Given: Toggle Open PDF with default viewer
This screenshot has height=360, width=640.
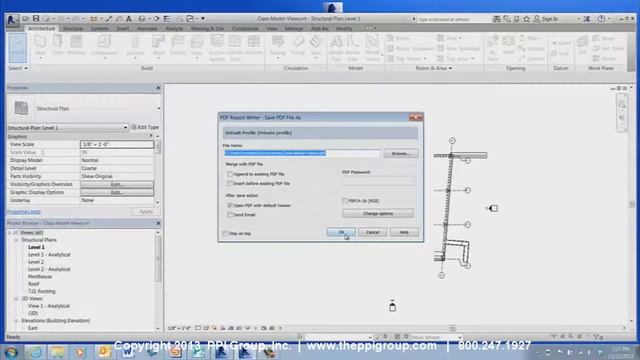Looking at the screenshot, I should [230, 205].
